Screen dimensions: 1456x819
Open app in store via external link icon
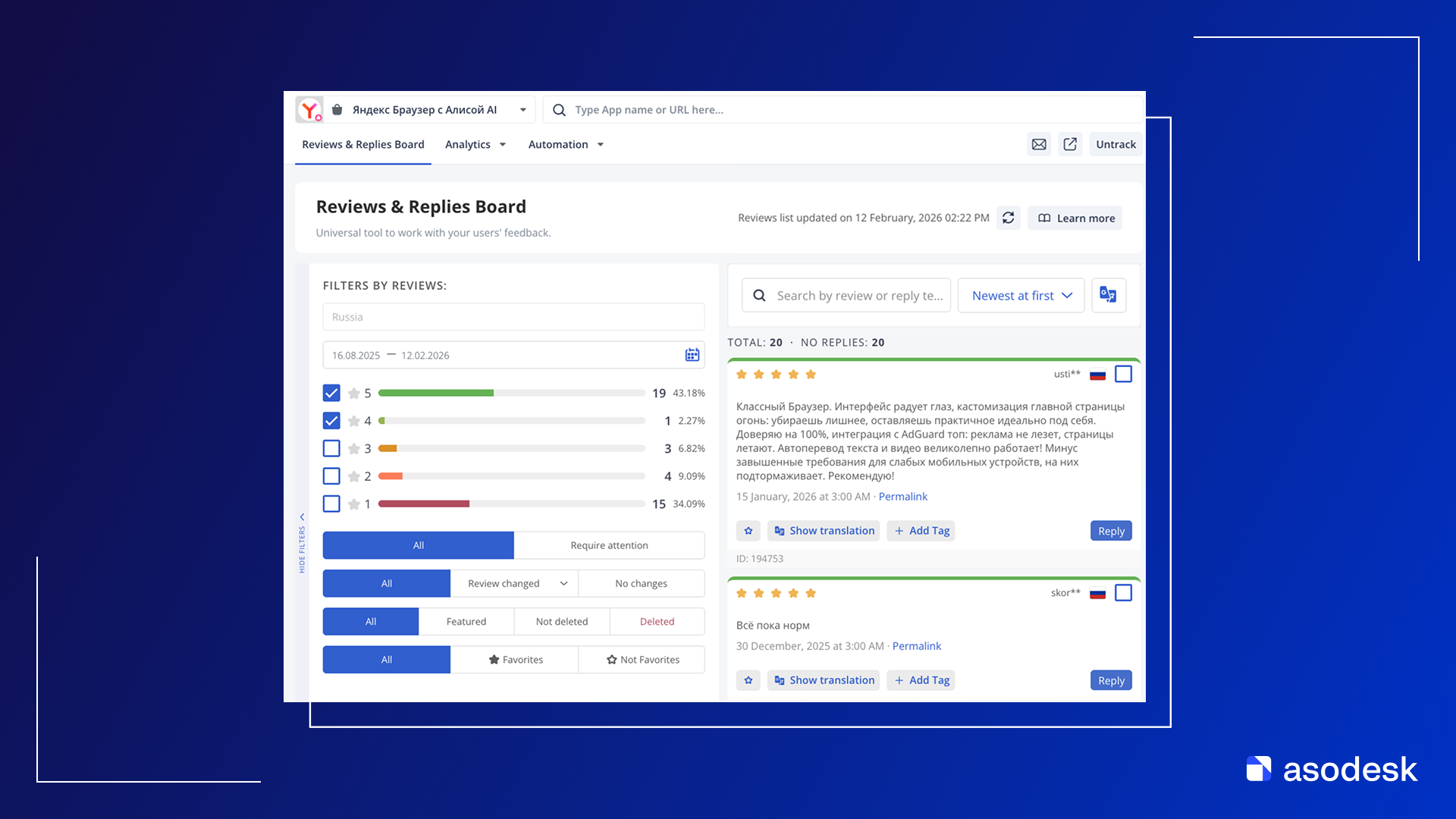(x=1070, y=144)
